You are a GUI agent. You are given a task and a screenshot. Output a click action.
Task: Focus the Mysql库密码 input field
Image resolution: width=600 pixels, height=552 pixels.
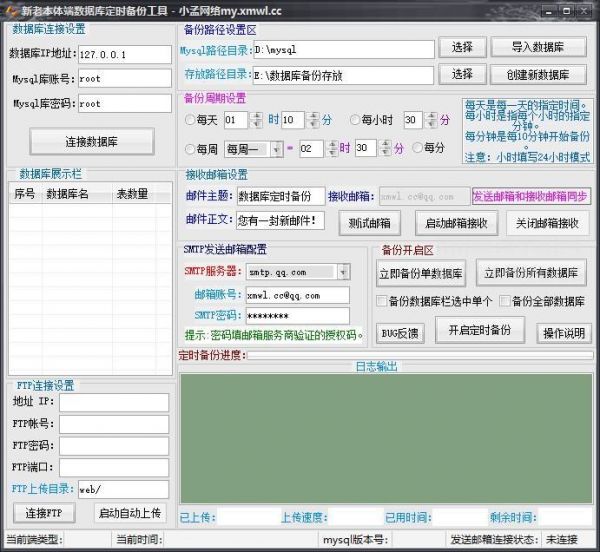(125, 103)
